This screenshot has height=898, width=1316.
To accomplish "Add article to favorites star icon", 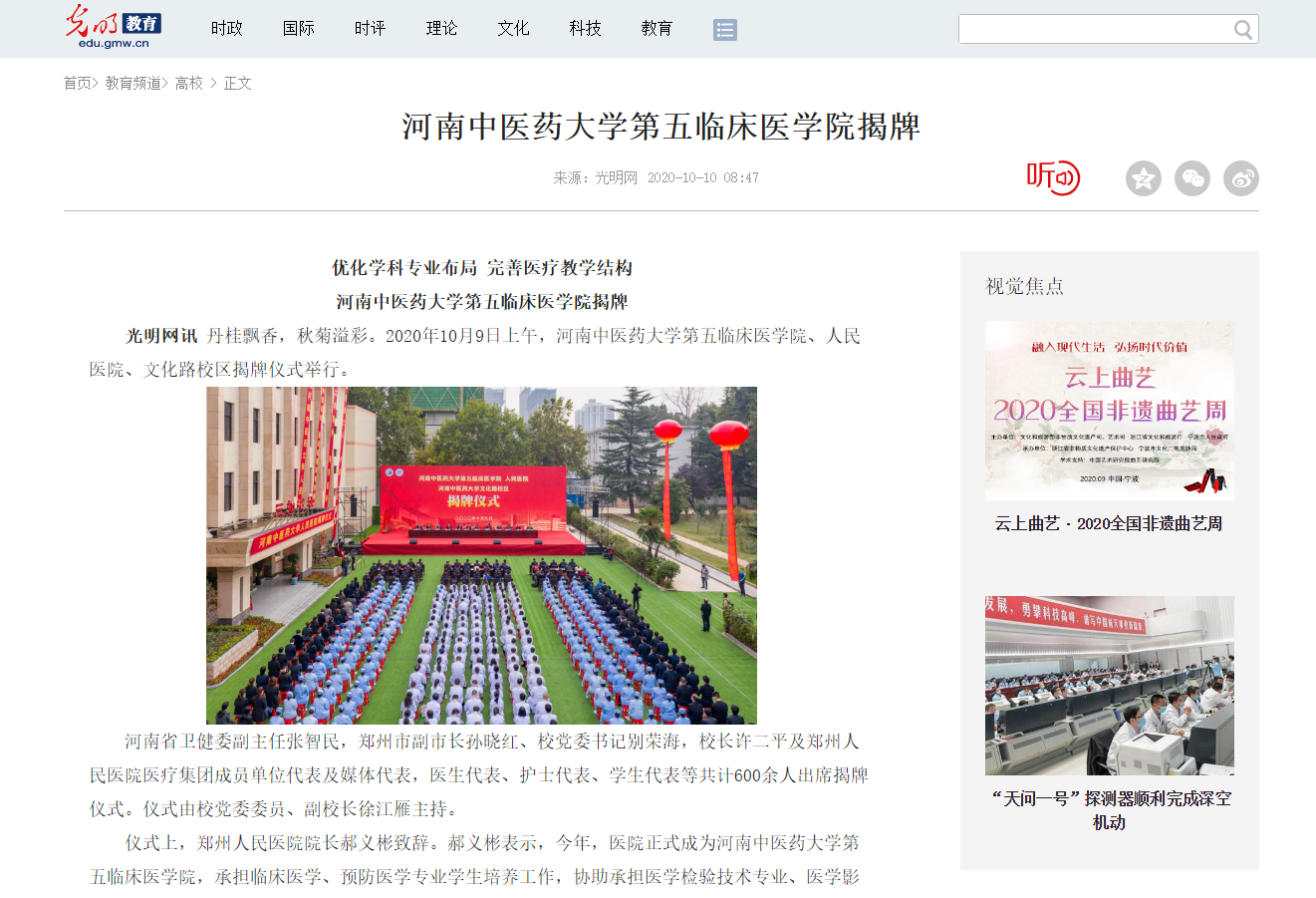I will coord(1143,178).
